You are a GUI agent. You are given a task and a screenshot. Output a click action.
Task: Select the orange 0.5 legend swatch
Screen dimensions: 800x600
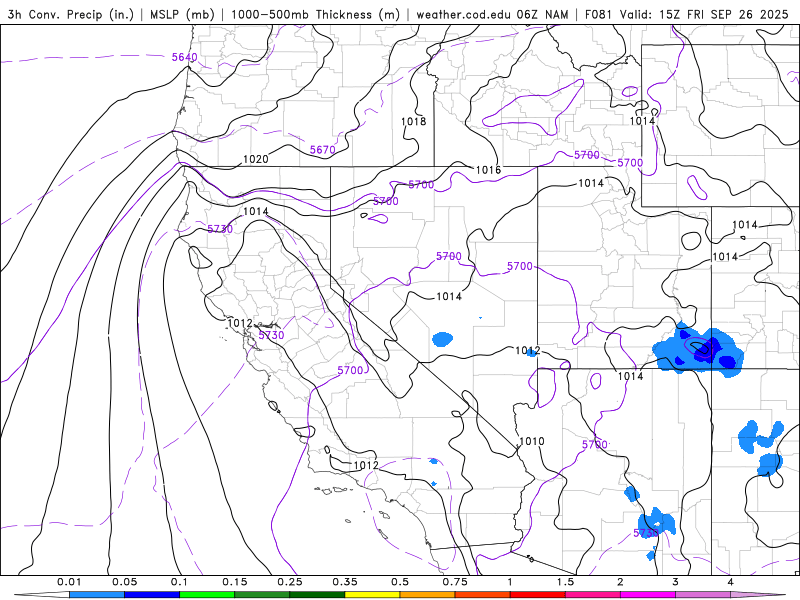coord(428,595)
